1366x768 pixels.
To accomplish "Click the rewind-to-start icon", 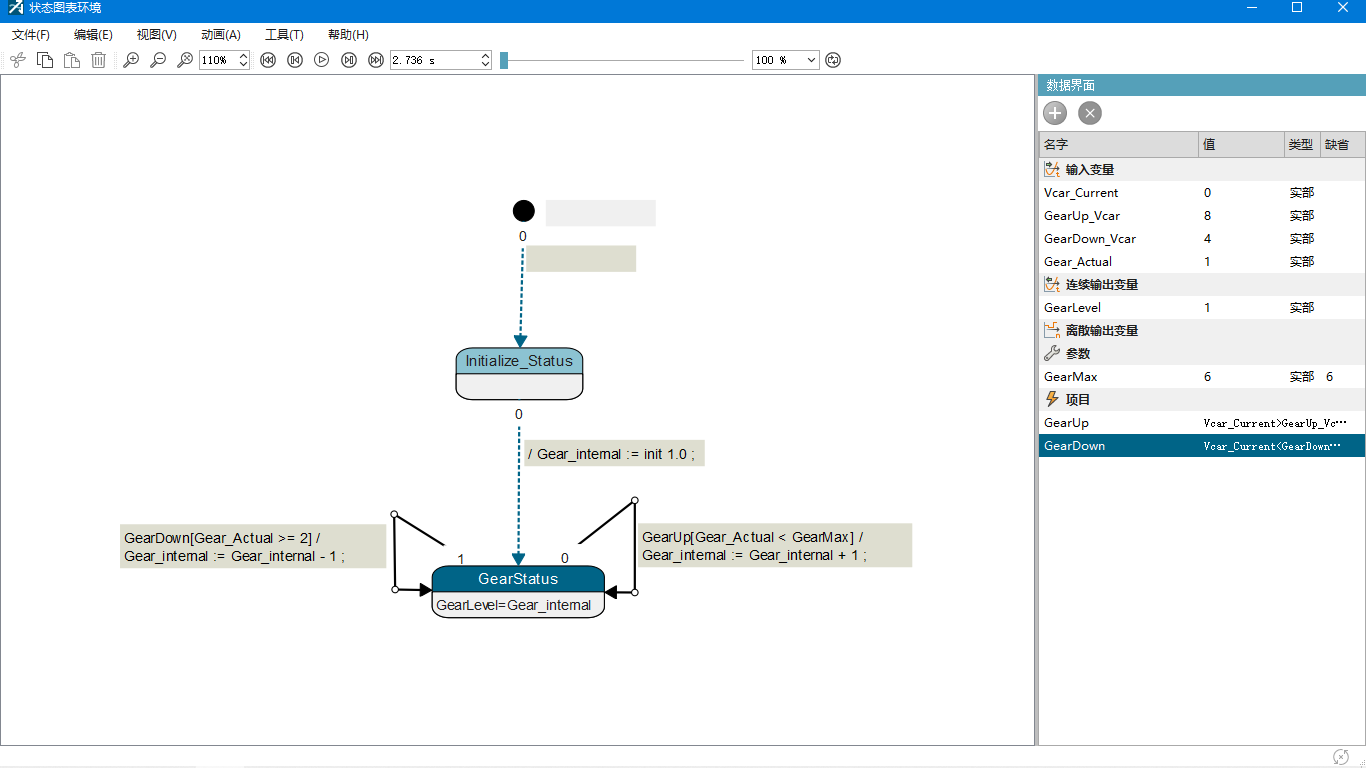I will click(268, 60).
